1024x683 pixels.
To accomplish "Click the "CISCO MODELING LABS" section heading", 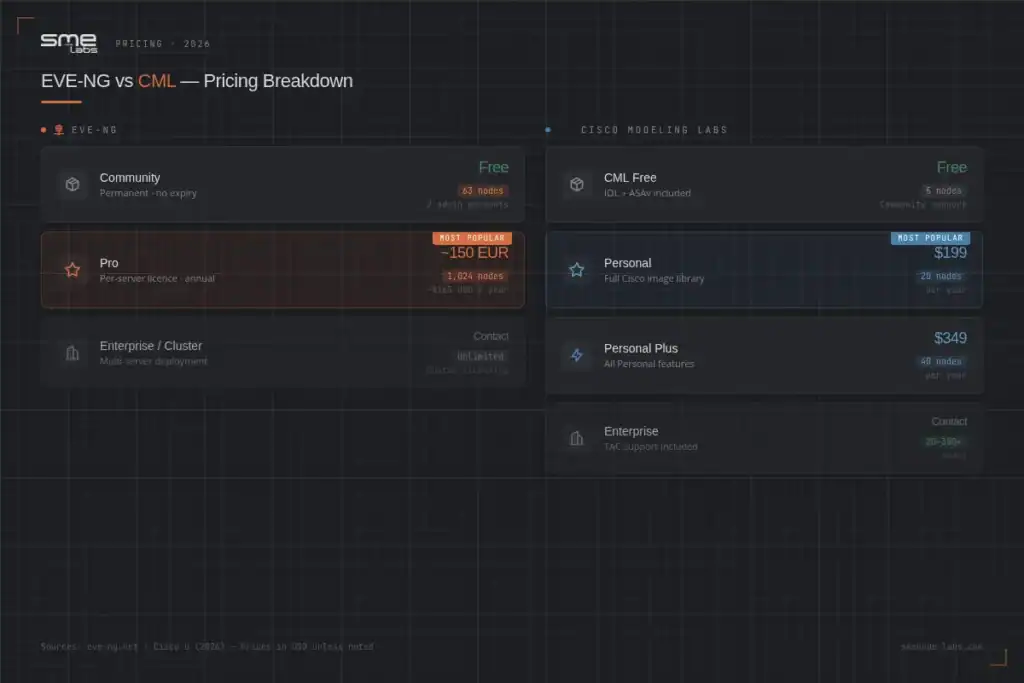I will pos(654,130).
